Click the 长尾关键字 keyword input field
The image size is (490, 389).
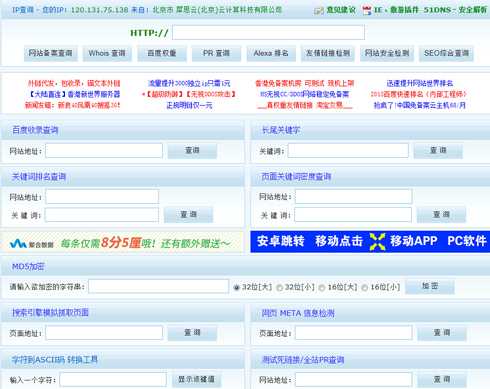[348, 151]
